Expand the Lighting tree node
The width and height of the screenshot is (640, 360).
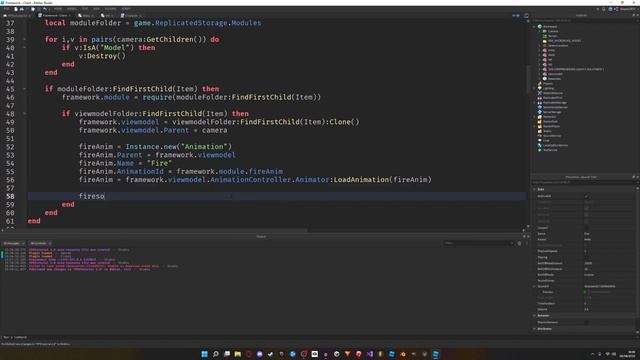534,88
